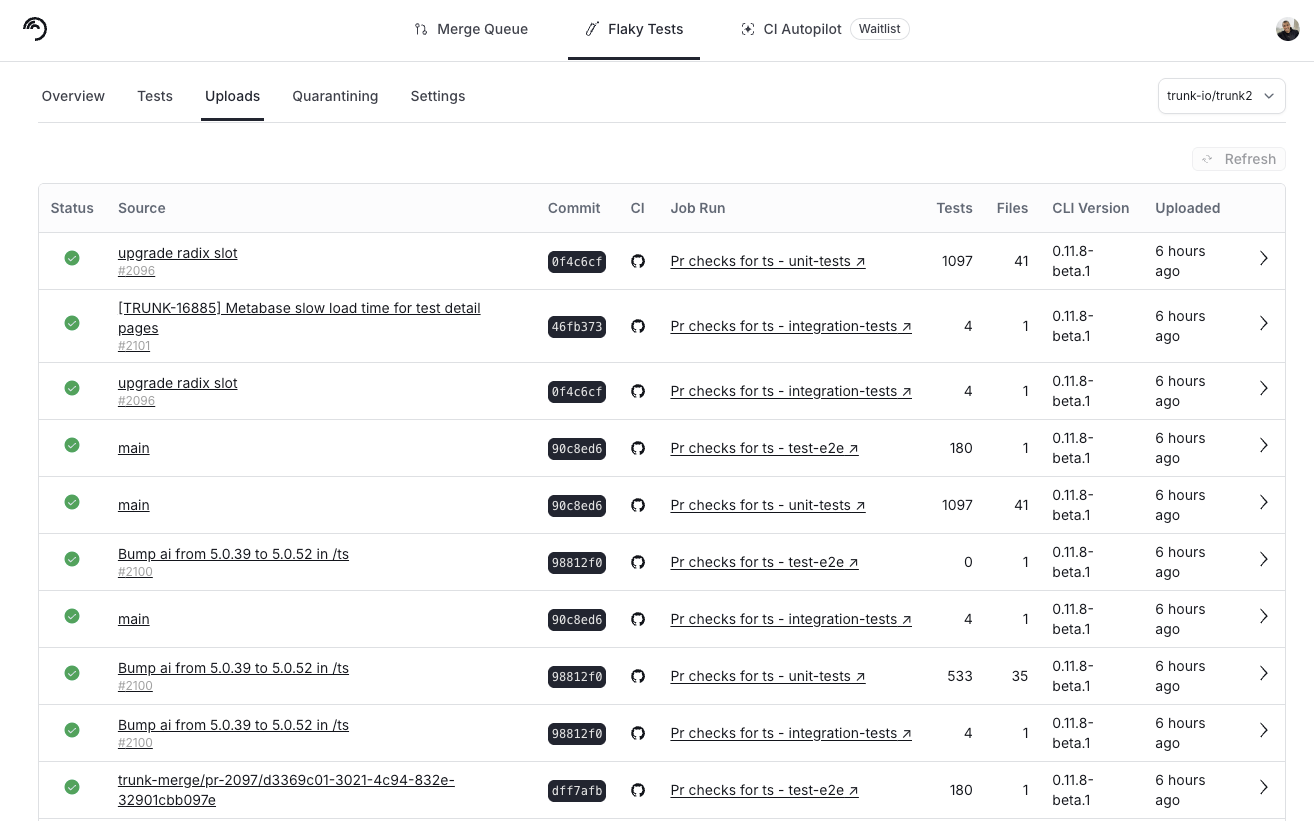Expand the last row chevron for dff7afb

1263,787
